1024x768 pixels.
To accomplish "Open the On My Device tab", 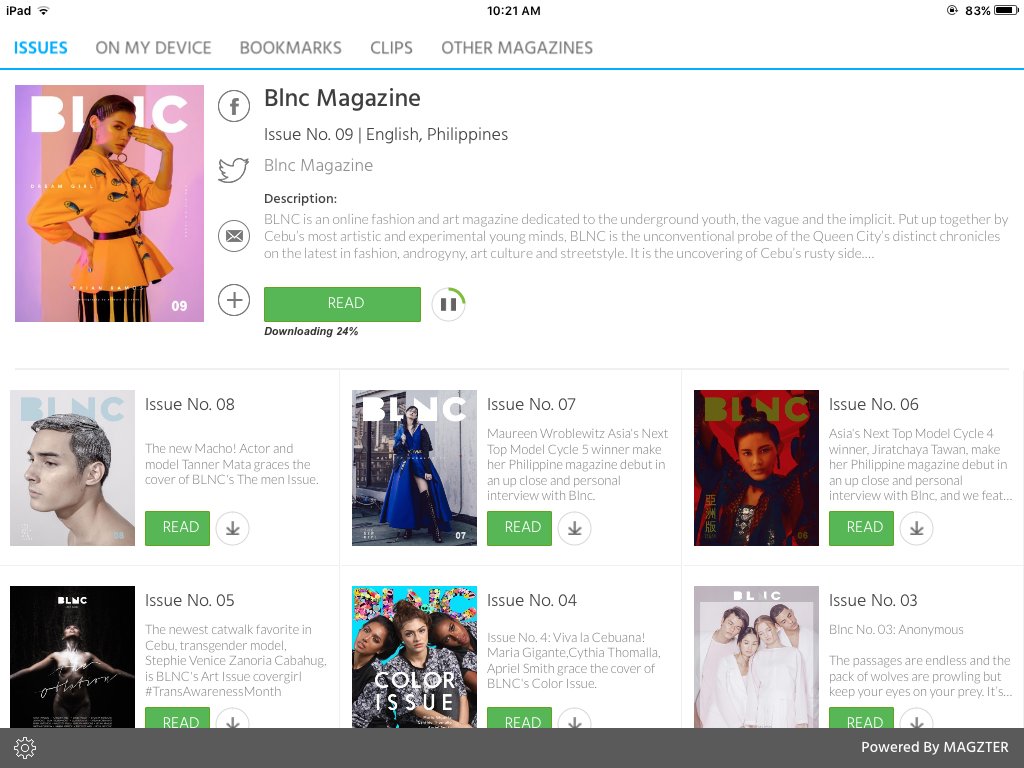I will coord(153,48).
